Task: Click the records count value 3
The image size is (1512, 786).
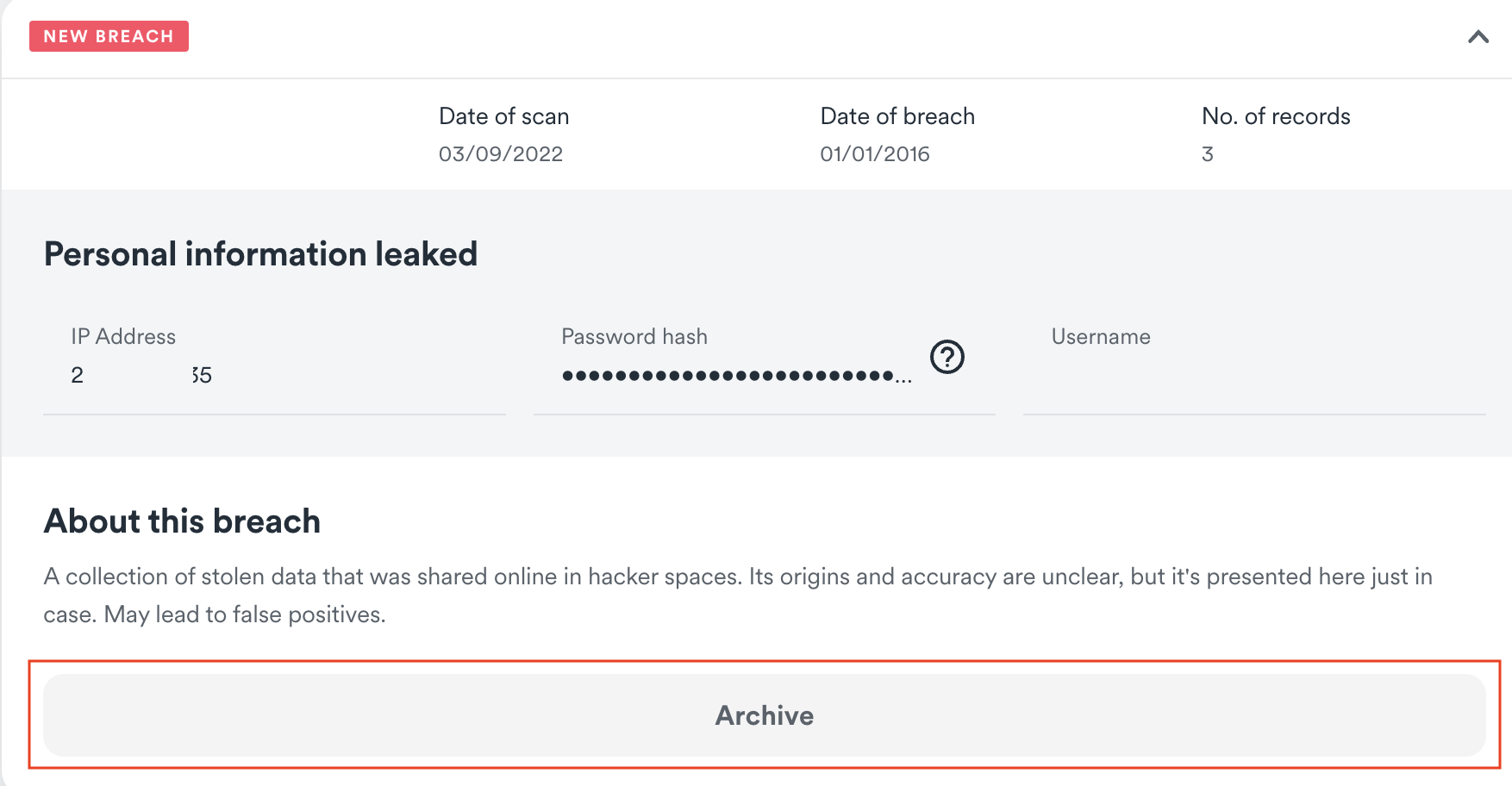Action: [1207, 154]
